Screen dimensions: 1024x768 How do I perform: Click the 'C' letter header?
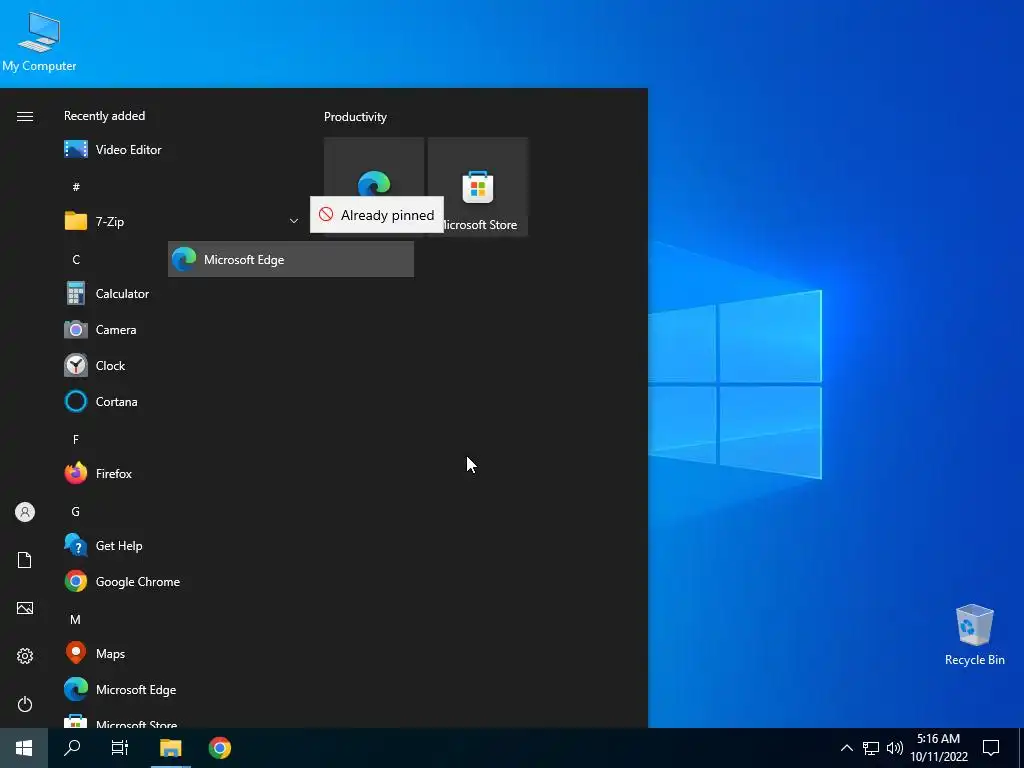click(76, 259)
